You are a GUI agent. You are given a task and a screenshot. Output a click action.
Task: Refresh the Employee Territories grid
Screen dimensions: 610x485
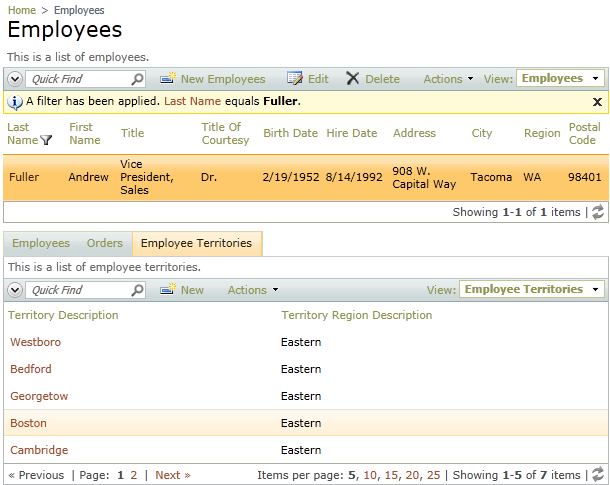tap(598, 475)
